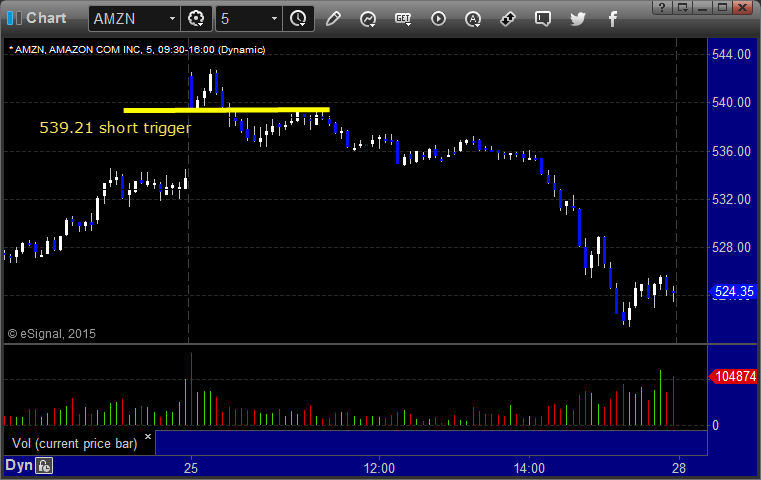Open the time template clock icon

[x=298, y=19]
